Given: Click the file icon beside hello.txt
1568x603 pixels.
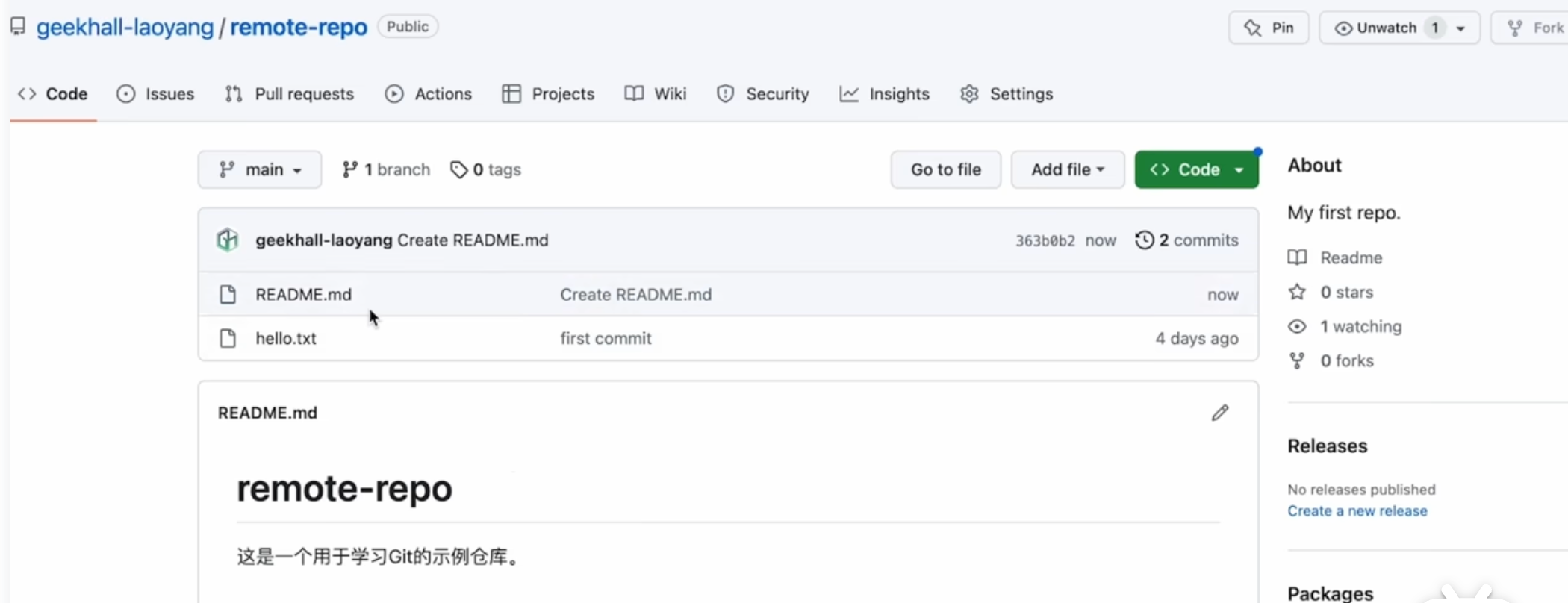Looking at the screenshot, I should tap(228, 338).
